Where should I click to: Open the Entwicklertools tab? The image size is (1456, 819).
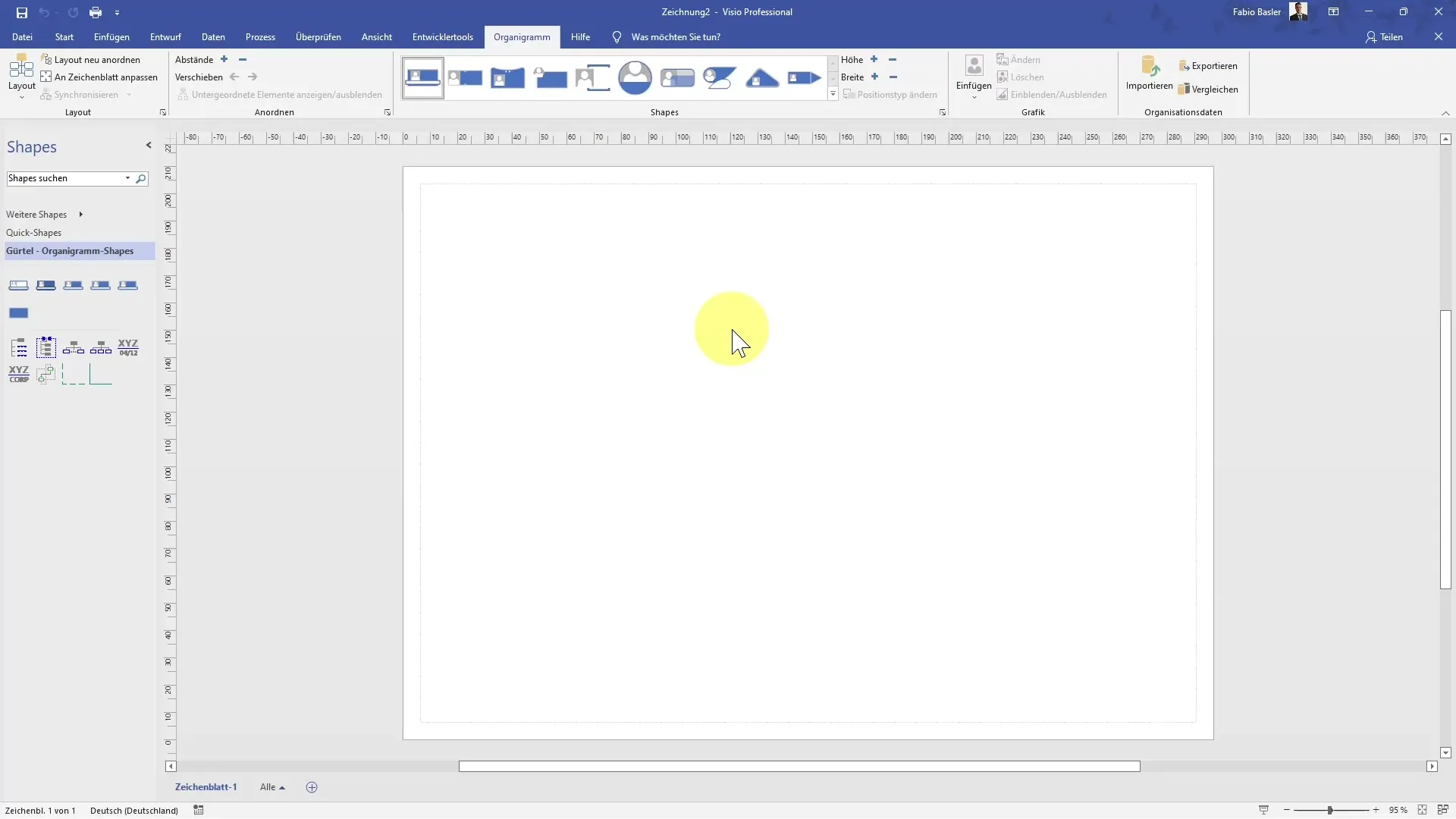pos(443,36)
